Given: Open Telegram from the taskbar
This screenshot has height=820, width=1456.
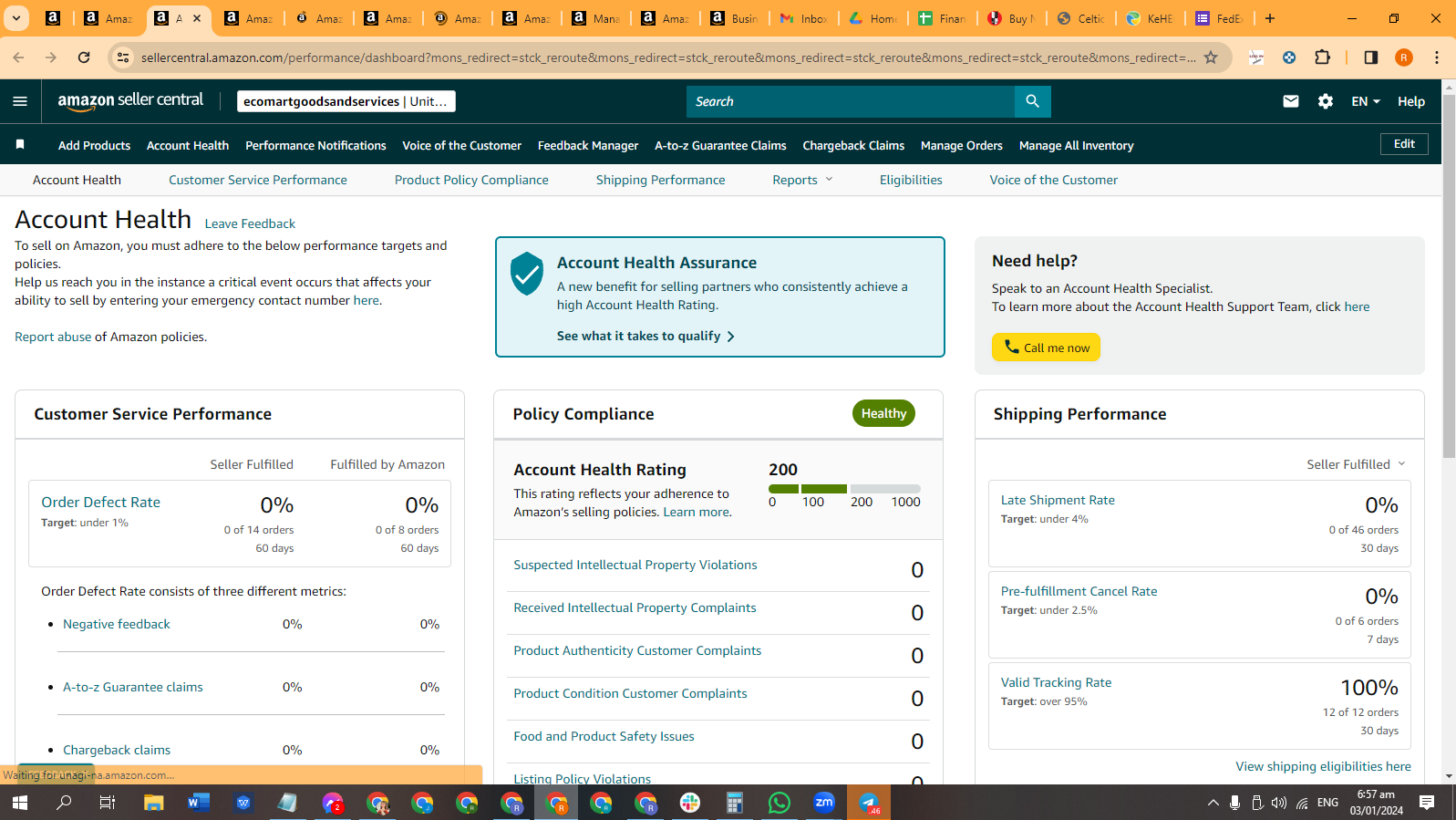Looking at the screenshot, I should pos(869,803).
